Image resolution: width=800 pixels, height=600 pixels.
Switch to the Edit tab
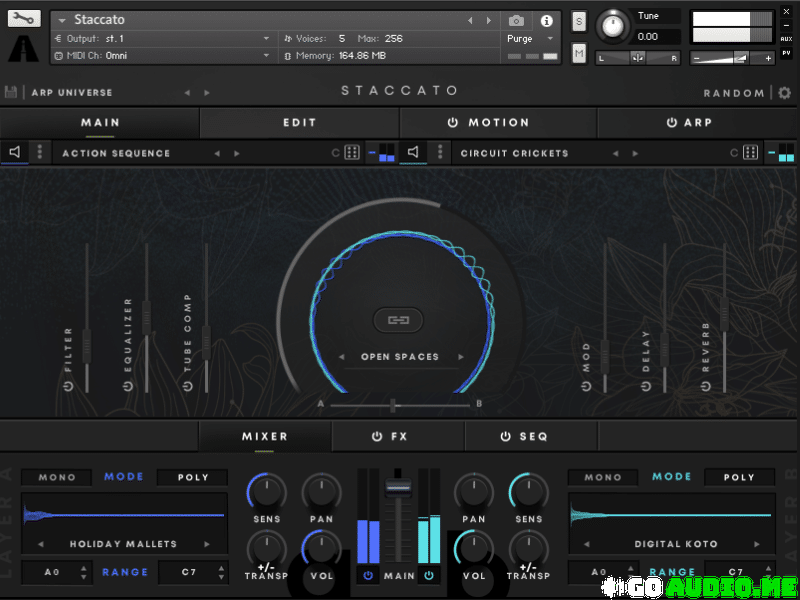tap(299, 122)
